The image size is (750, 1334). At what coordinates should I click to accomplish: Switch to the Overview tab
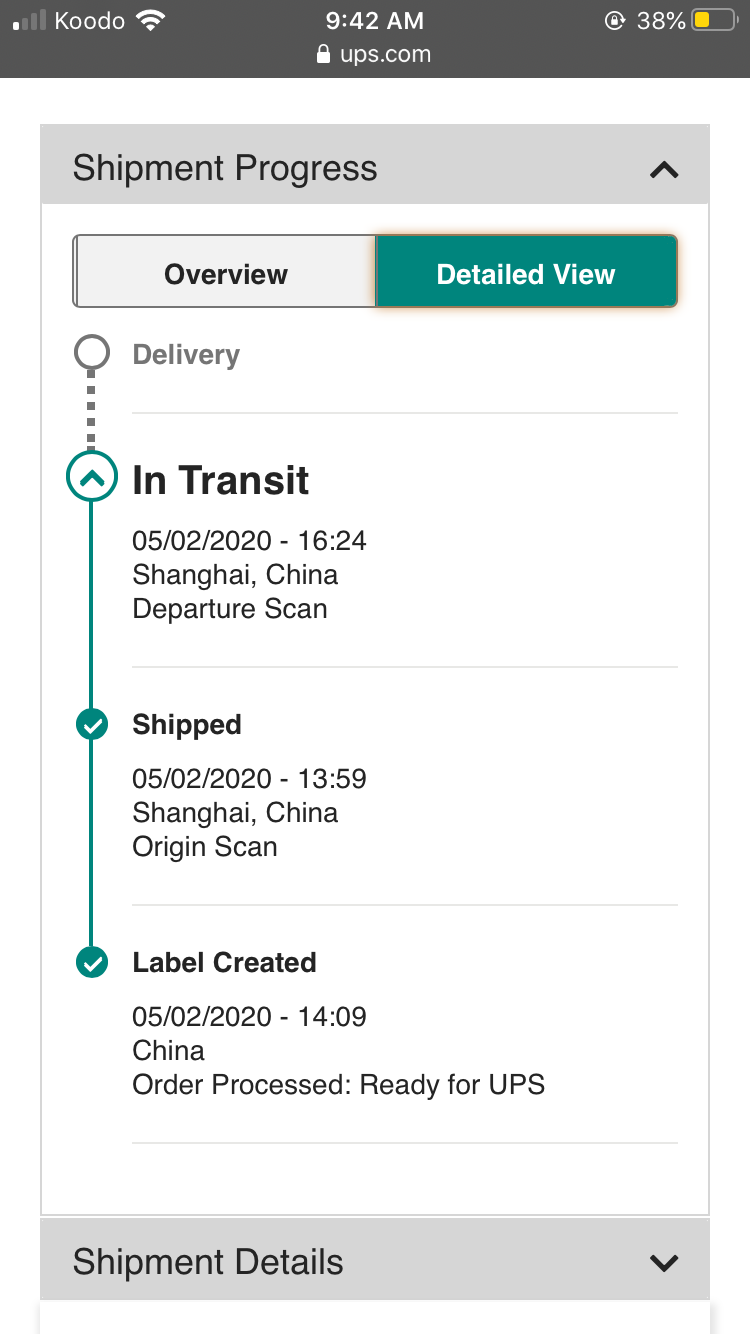[x=226, y=274]
